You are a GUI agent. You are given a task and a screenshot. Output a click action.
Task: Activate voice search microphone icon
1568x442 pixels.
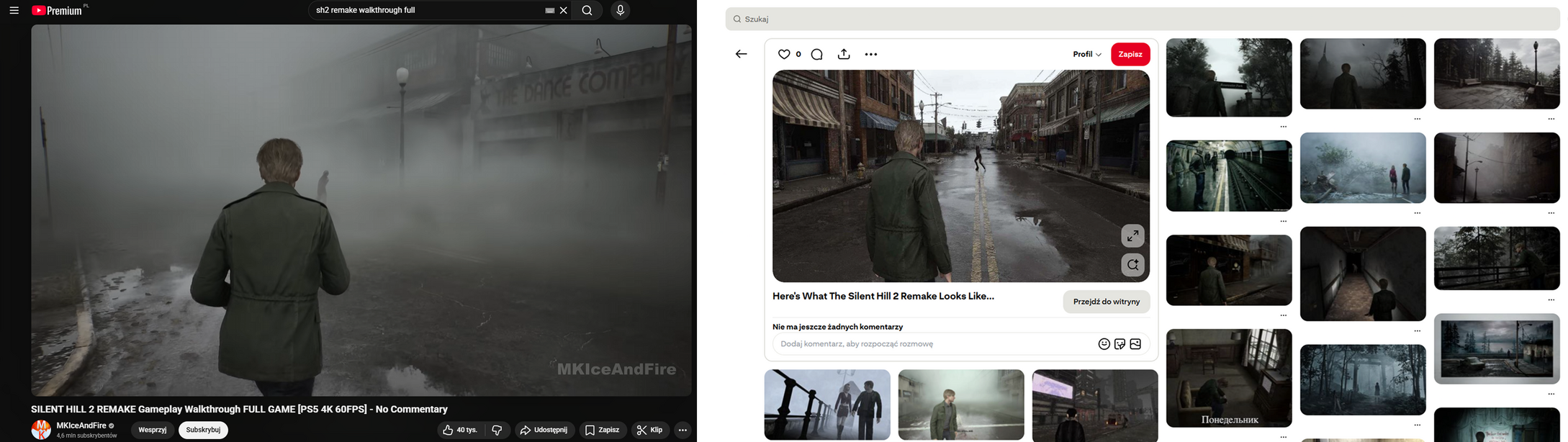(x=620, y=11)
